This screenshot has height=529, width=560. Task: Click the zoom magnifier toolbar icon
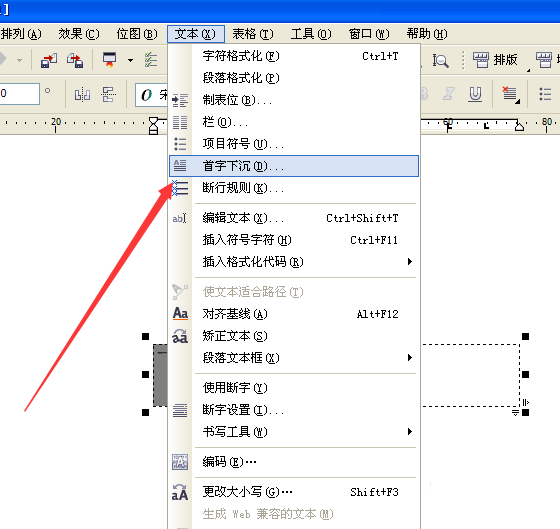440,60
